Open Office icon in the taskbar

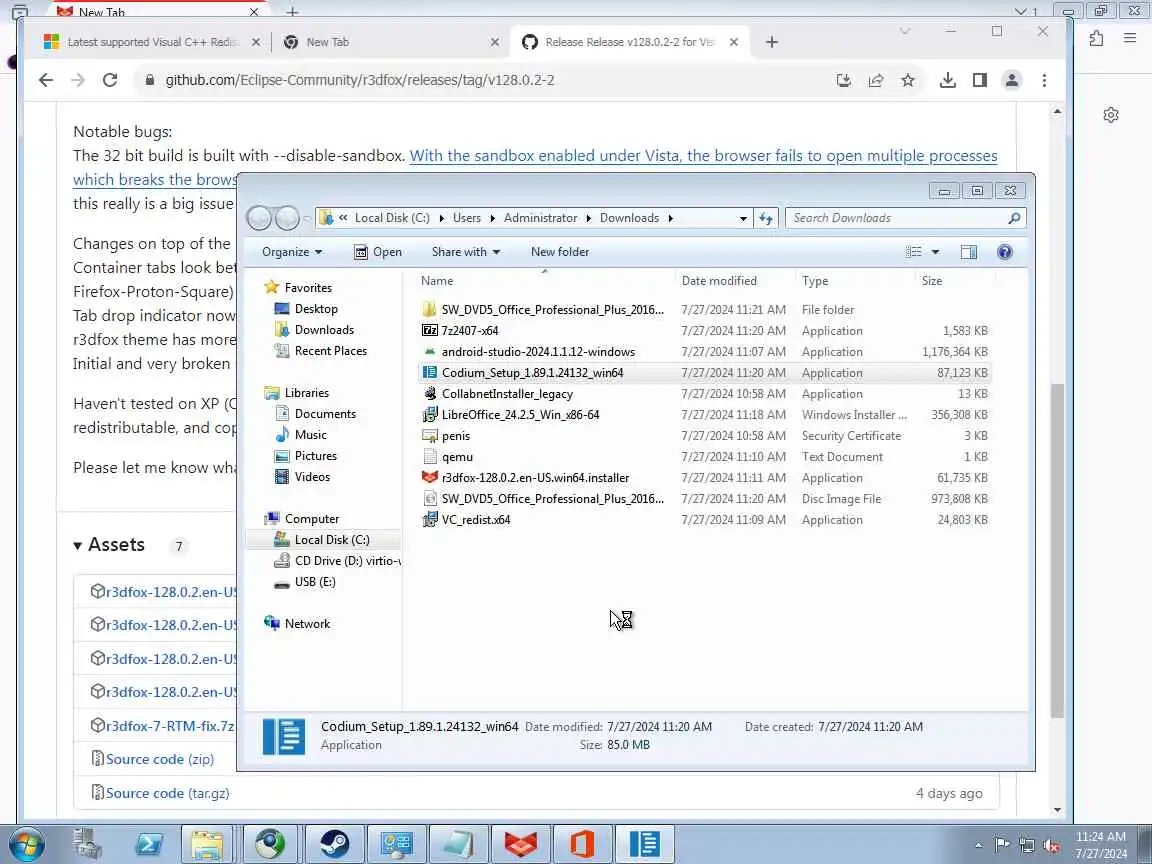tap(582, 844)
